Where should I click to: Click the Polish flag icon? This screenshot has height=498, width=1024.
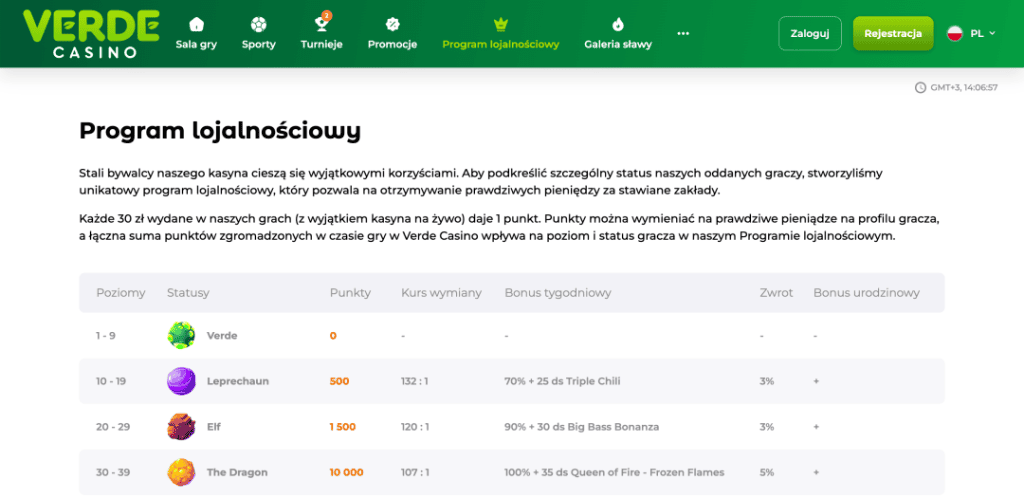955,33
